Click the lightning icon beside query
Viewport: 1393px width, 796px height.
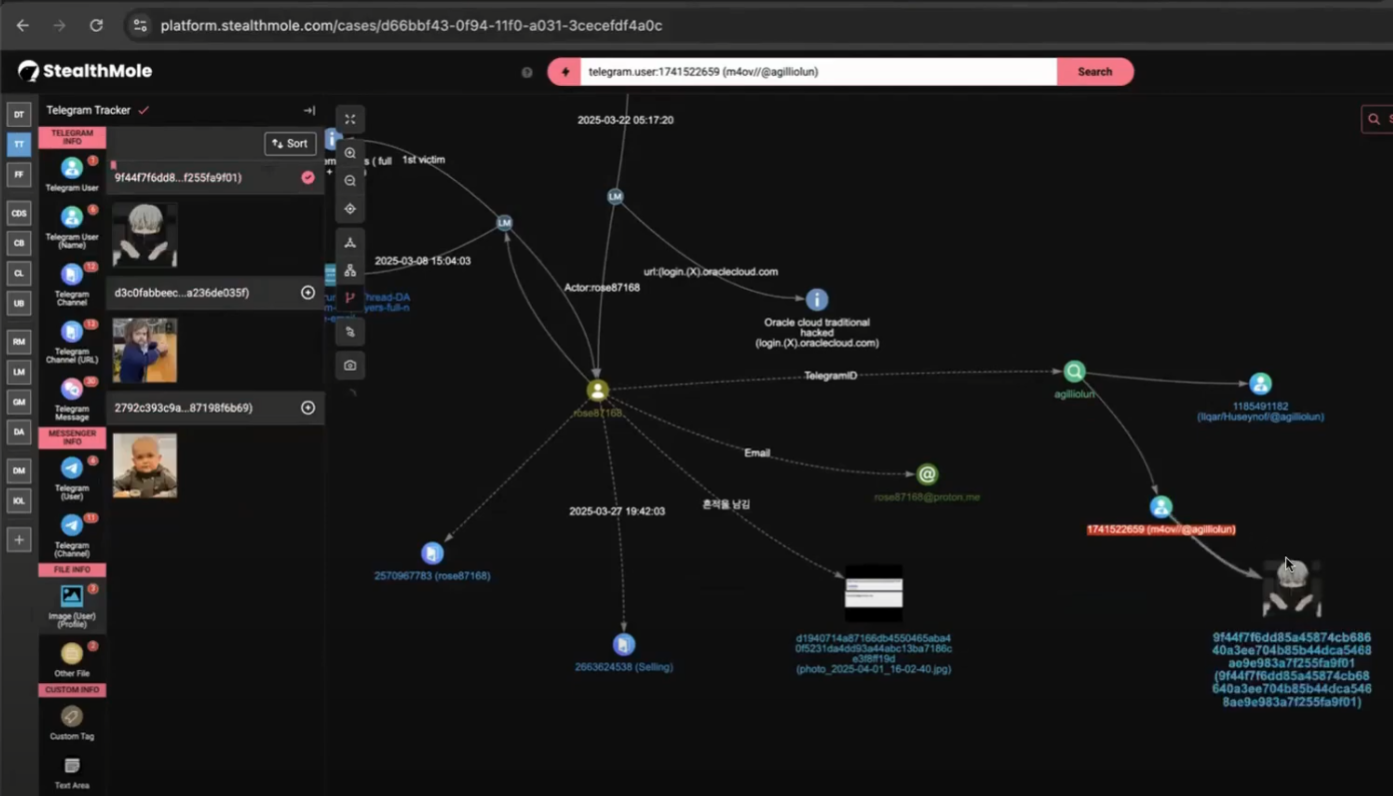[x=565, y=72]
